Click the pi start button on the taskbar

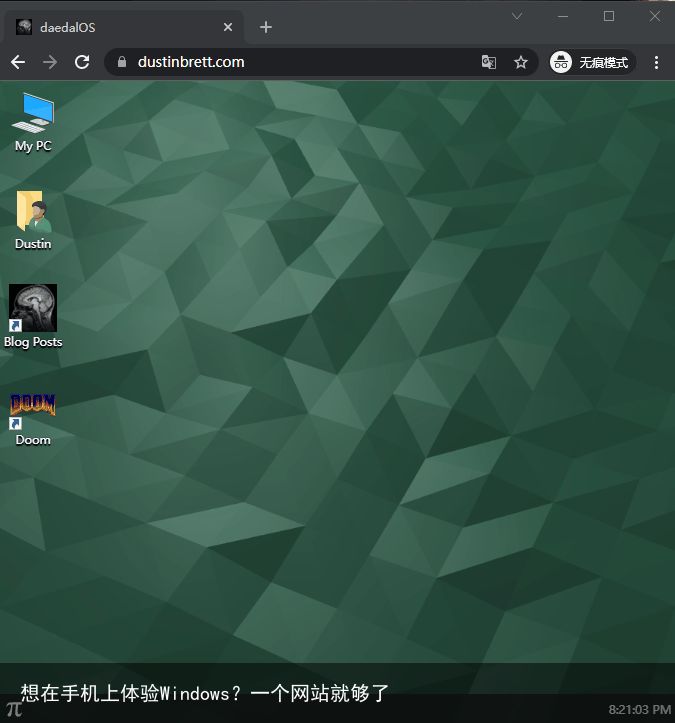click(14, 709)
